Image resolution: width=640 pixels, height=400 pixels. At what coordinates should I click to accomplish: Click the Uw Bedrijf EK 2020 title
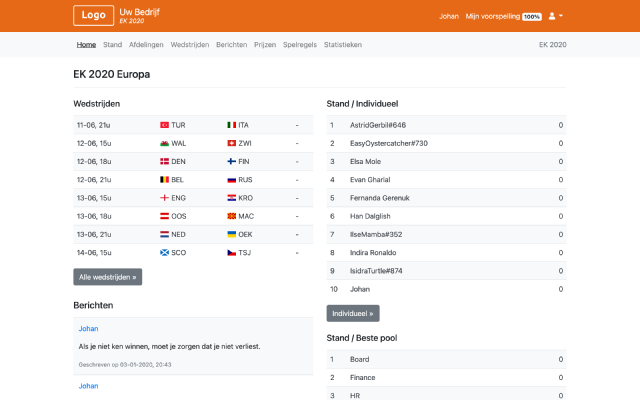pos(139,15)
